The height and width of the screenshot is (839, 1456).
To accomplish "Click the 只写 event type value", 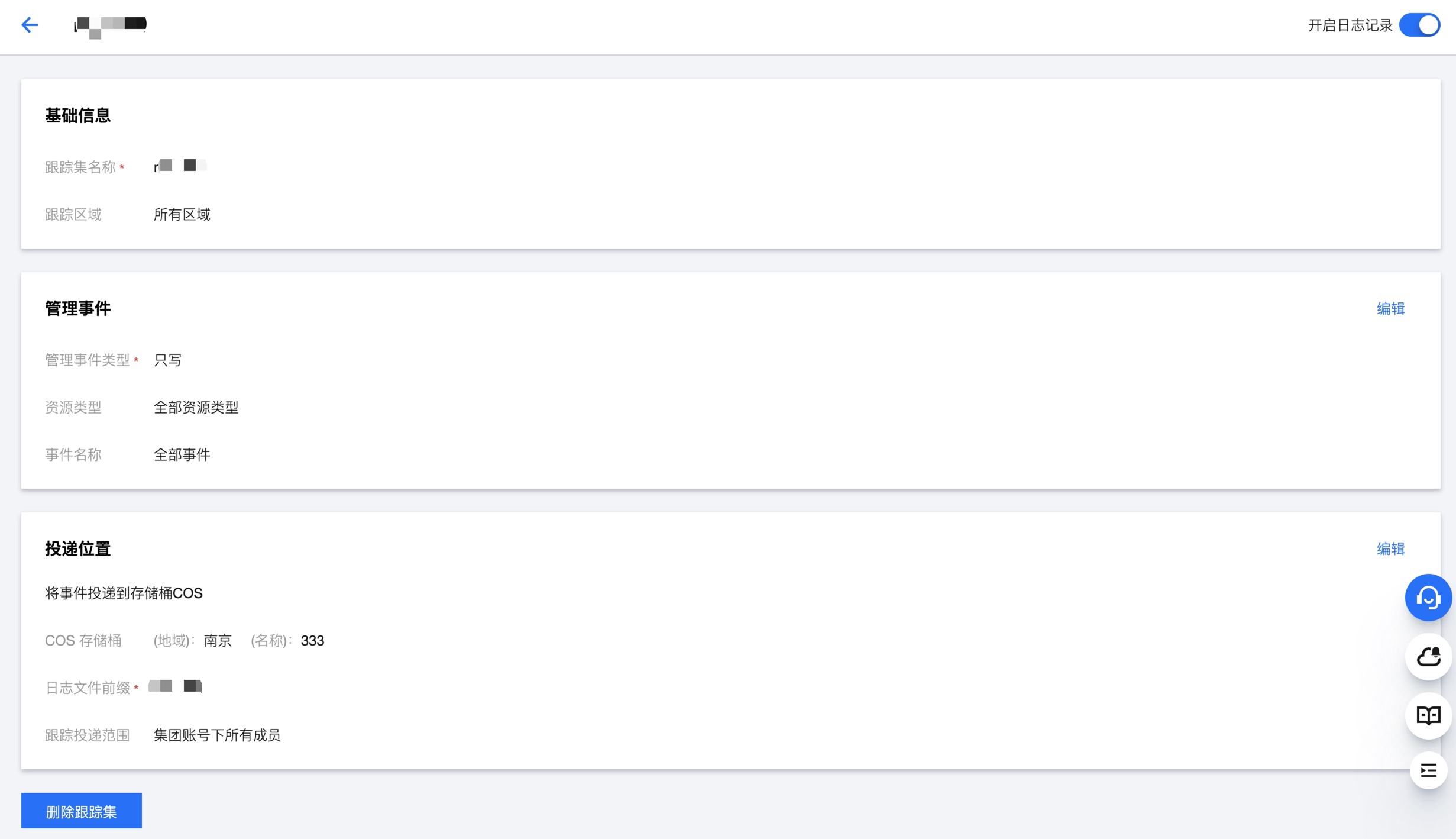I will click(x=167, y=360).
